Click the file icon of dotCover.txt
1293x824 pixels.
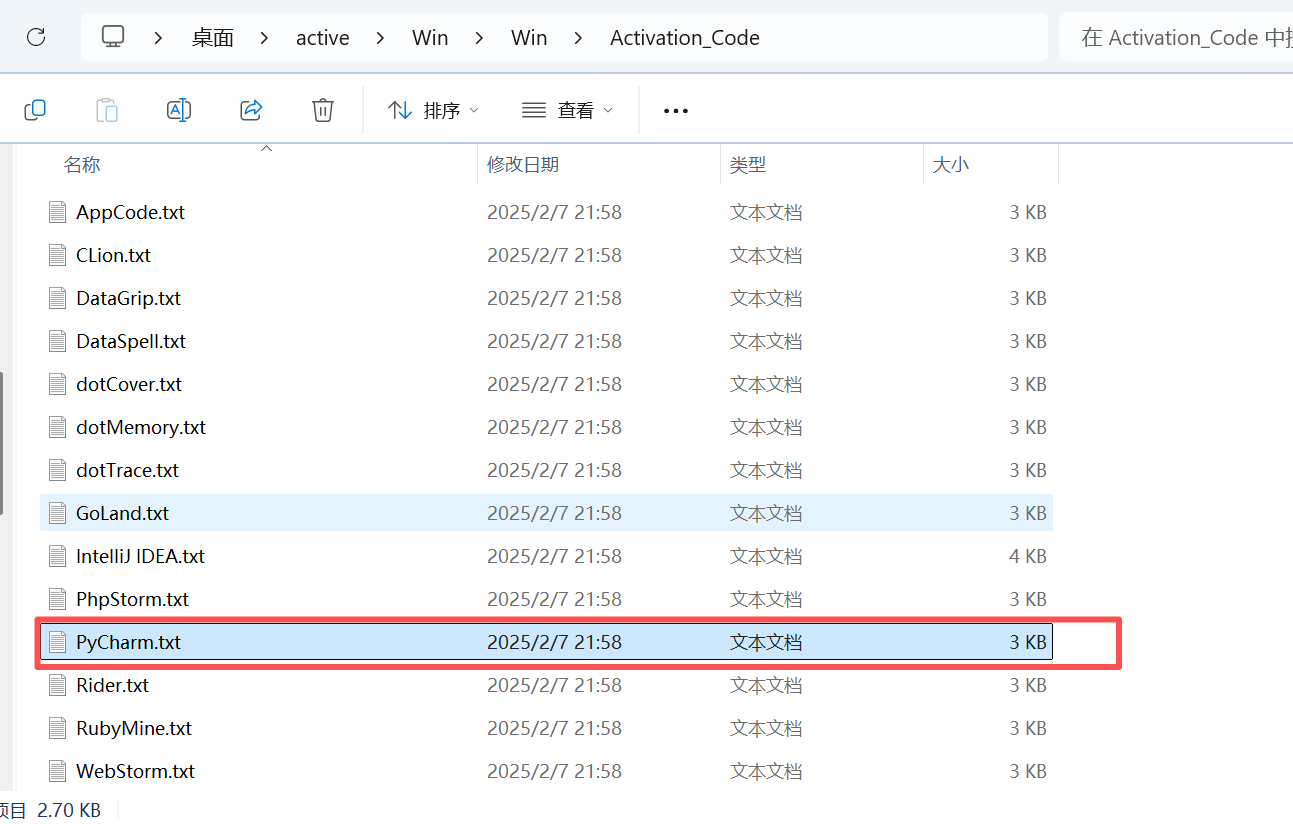pos(58,384)
